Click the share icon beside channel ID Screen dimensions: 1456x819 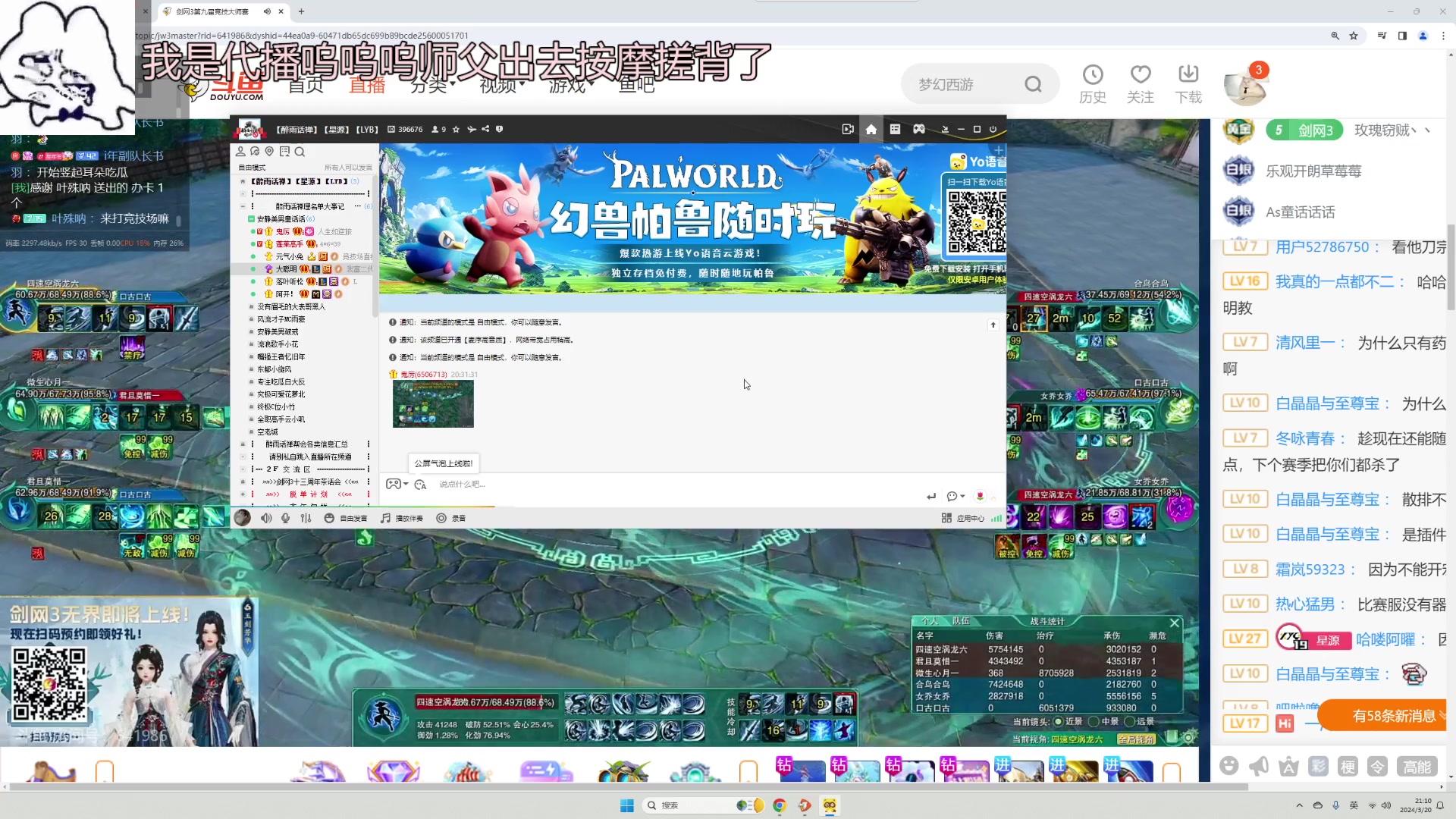(485, 129)
